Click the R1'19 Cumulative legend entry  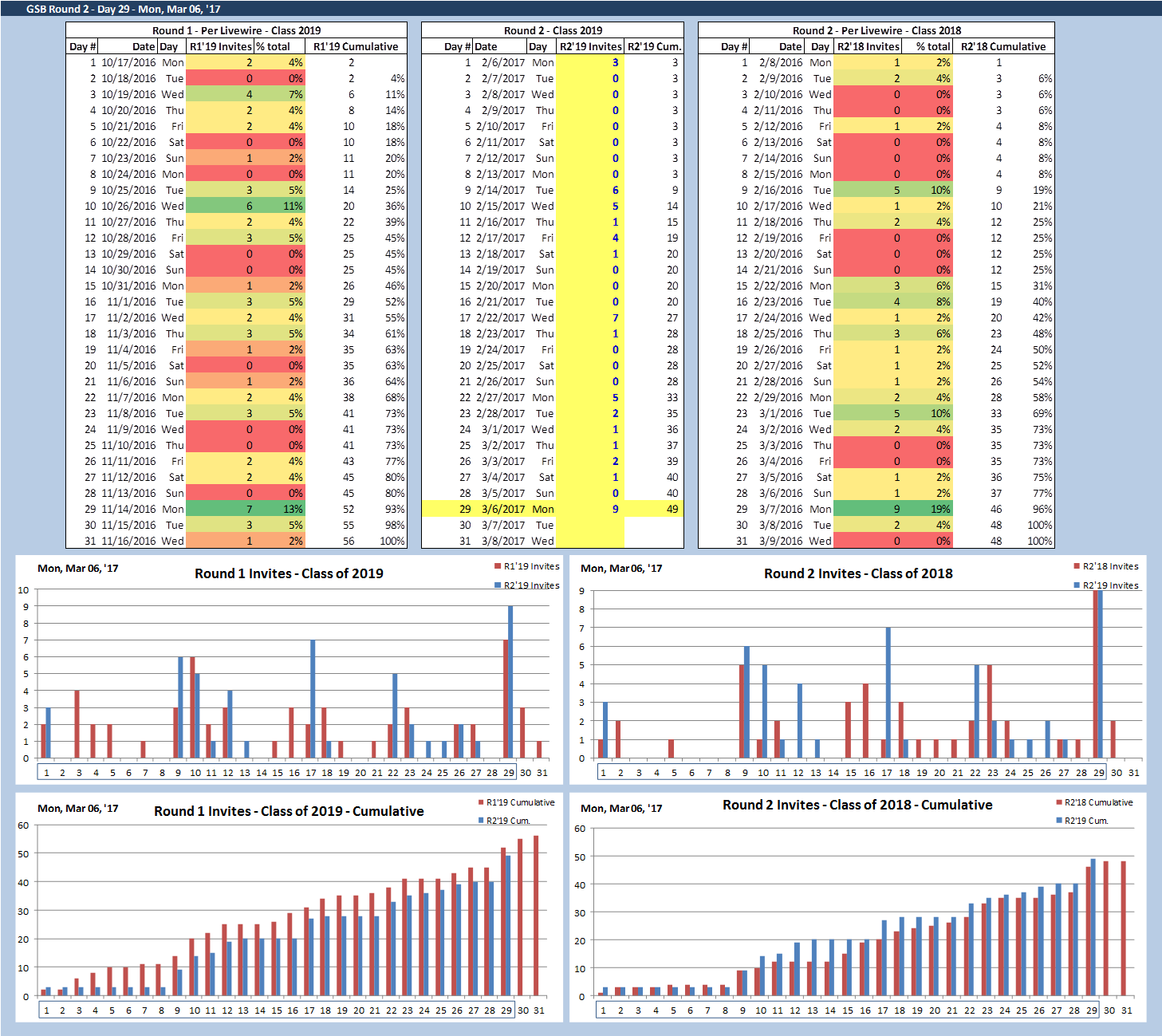coord(520,802)
